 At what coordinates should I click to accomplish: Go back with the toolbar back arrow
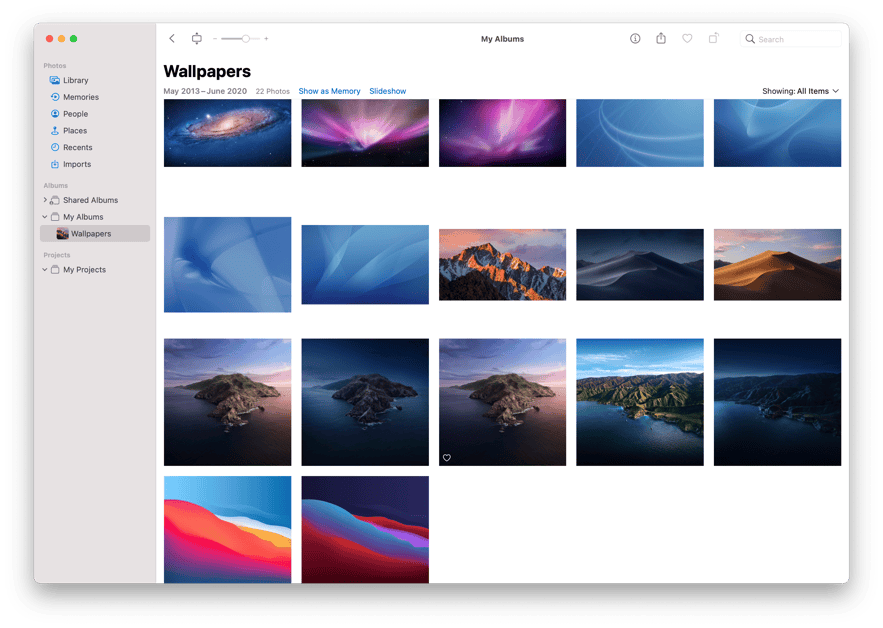click(x=172, y=39)
